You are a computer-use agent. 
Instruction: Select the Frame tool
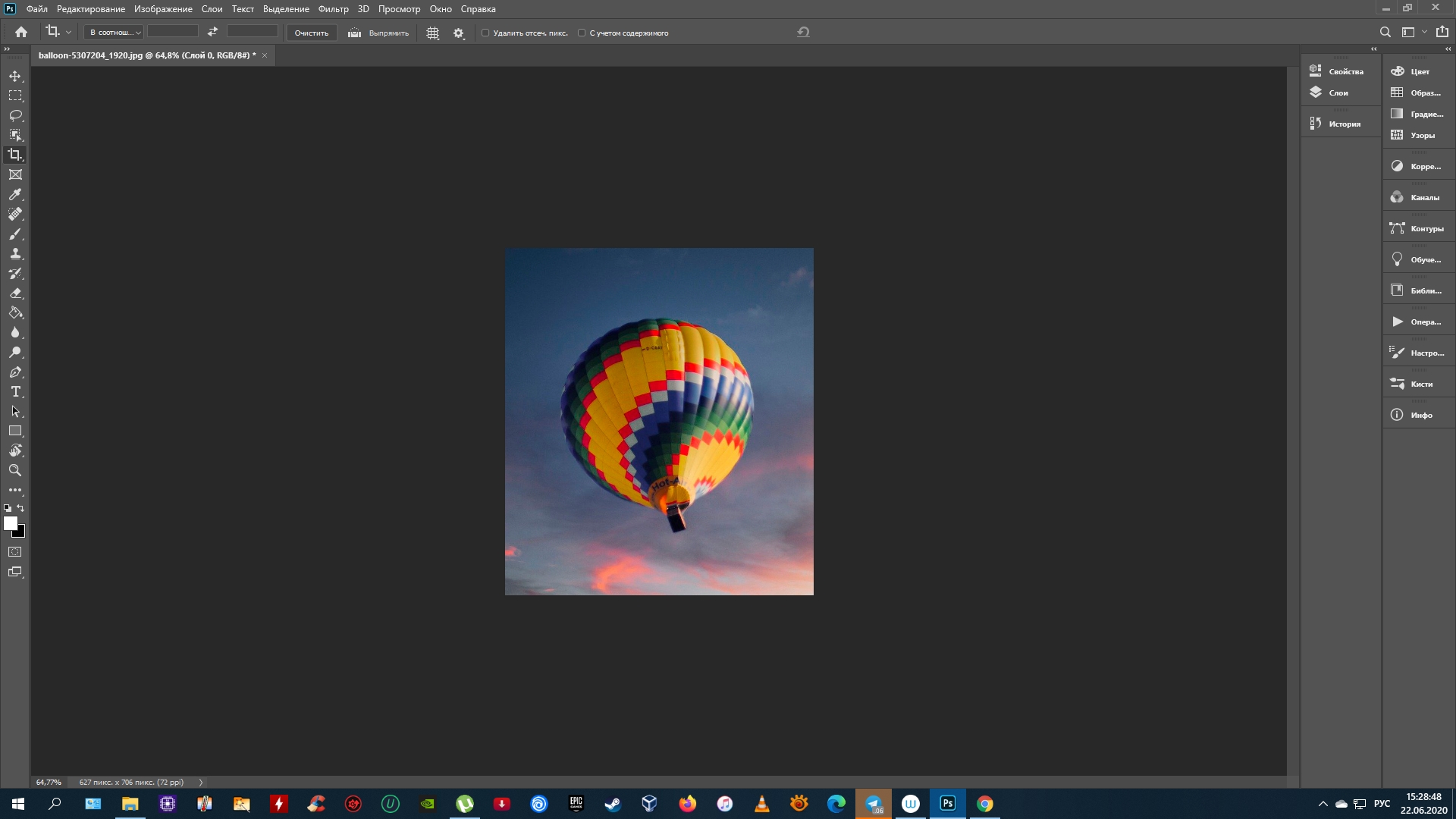click(15, 174)
